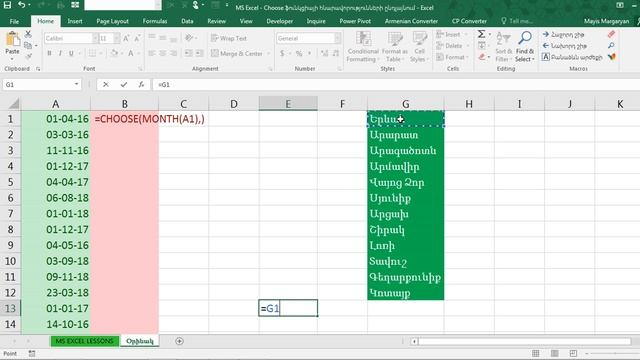Undo the last action

[22, 5]
